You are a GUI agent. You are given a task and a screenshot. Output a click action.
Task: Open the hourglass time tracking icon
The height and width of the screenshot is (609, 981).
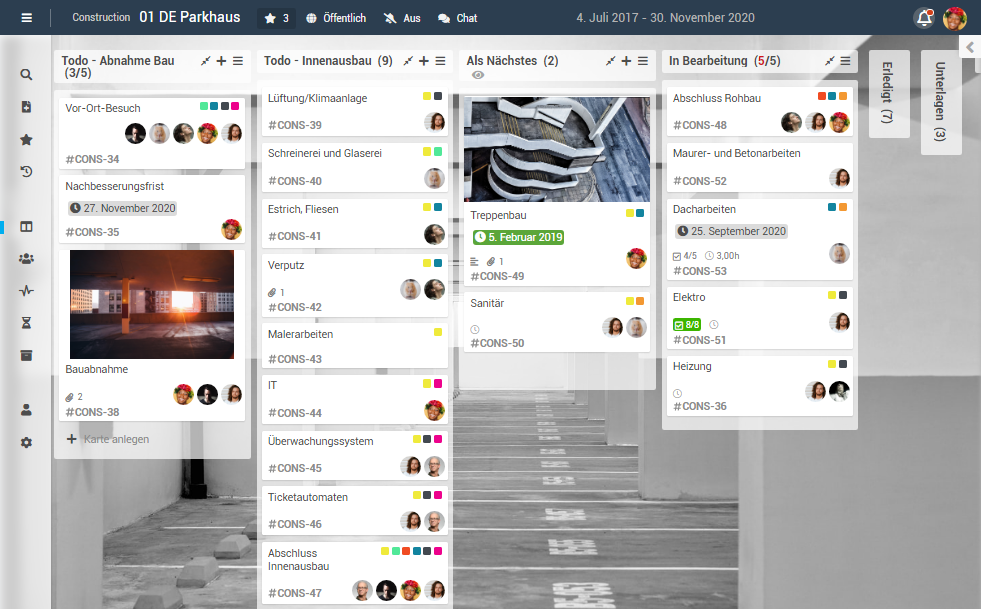point(26,324)
